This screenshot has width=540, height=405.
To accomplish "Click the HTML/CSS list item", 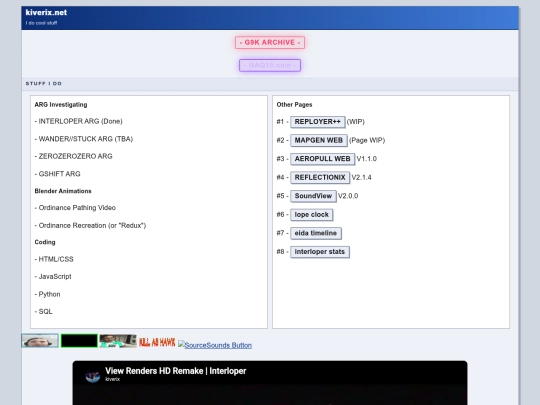I will 54,259.
